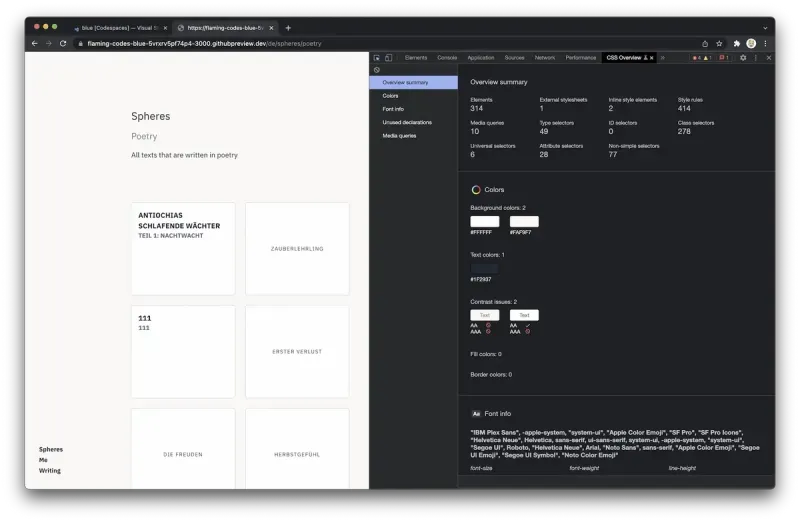800x522 pixels.
Task: Click the first contrast issue Text sample
Action: (x=485, y=315)
